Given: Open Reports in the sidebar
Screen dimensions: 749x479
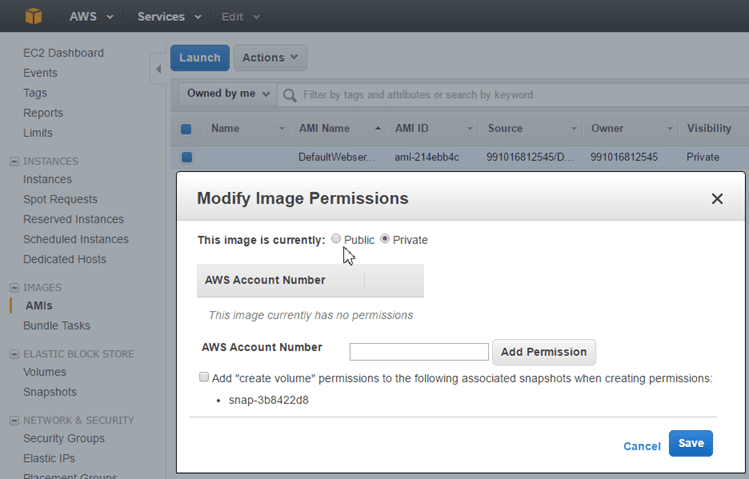Looking at the screenshot, I should [43, 113].
